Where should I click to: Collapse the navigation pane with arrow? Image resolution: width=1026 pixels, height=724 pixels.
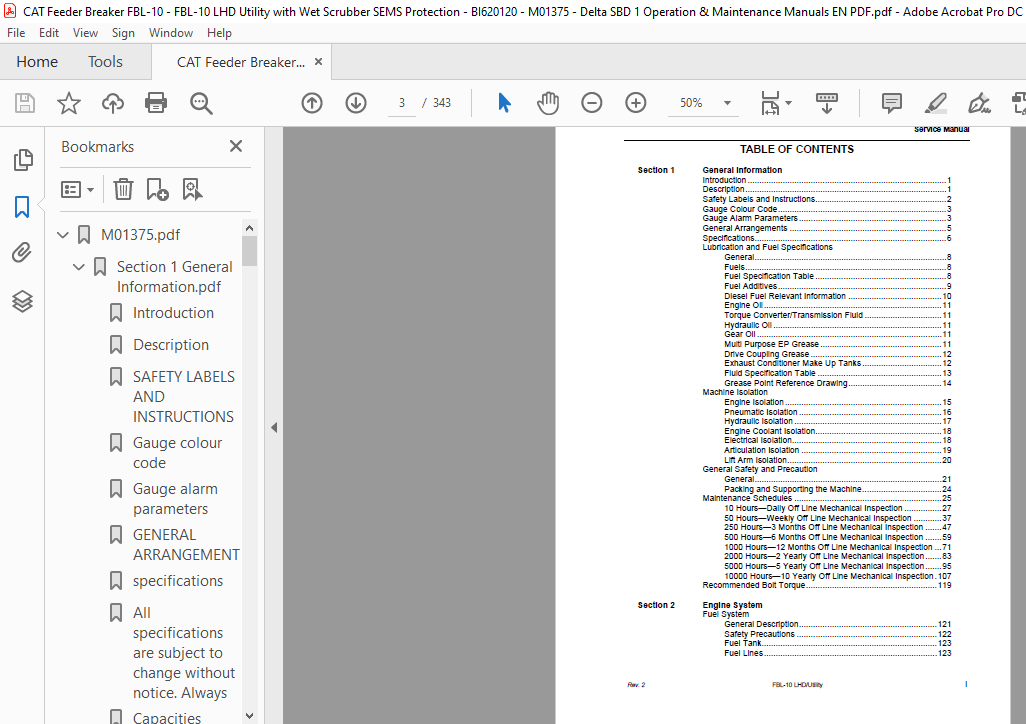[x=274, y=427]
